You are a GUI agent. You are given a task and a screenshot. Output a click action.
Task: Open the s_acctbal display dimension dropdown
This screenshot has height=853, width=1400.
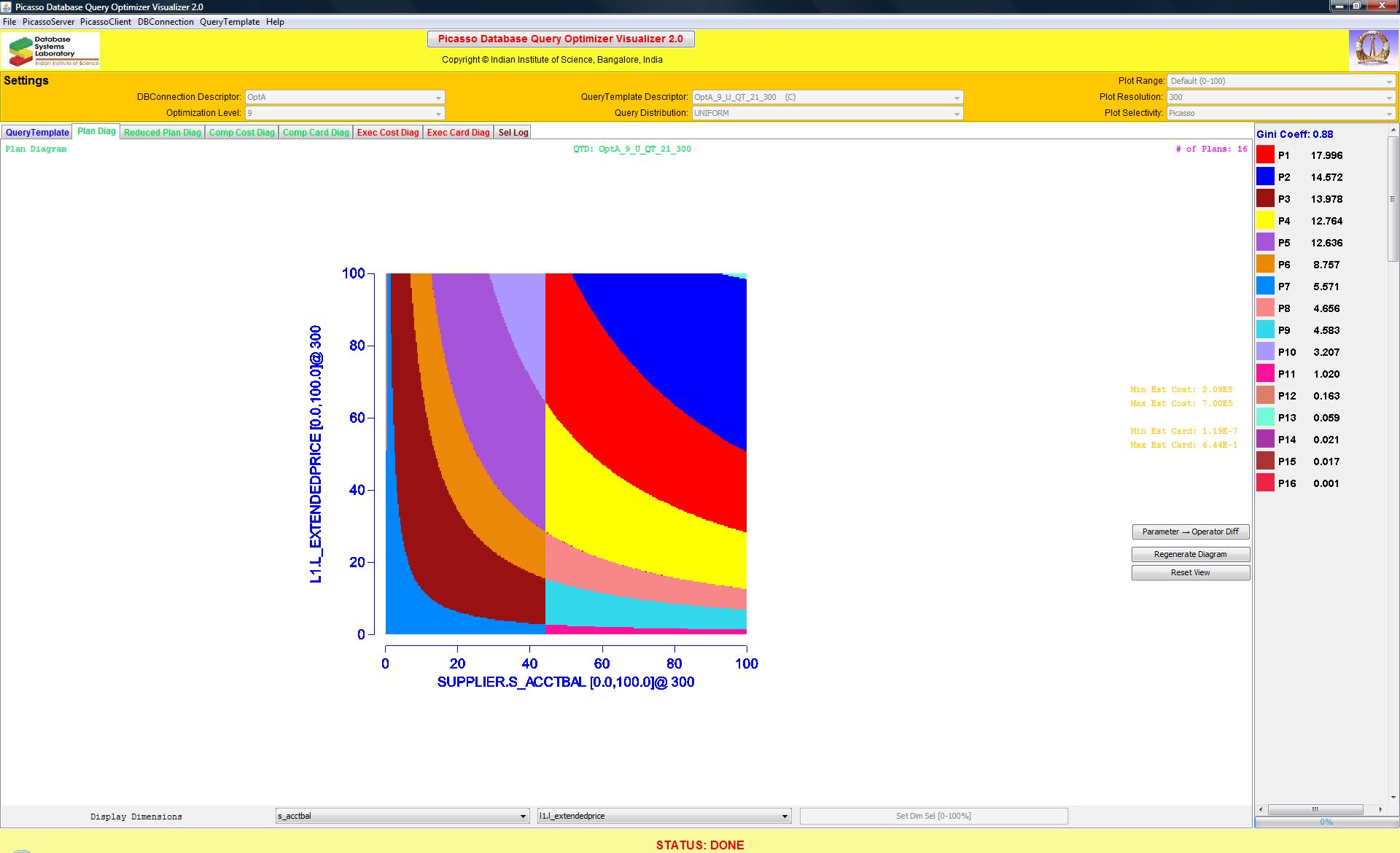(x=402, y=816)
